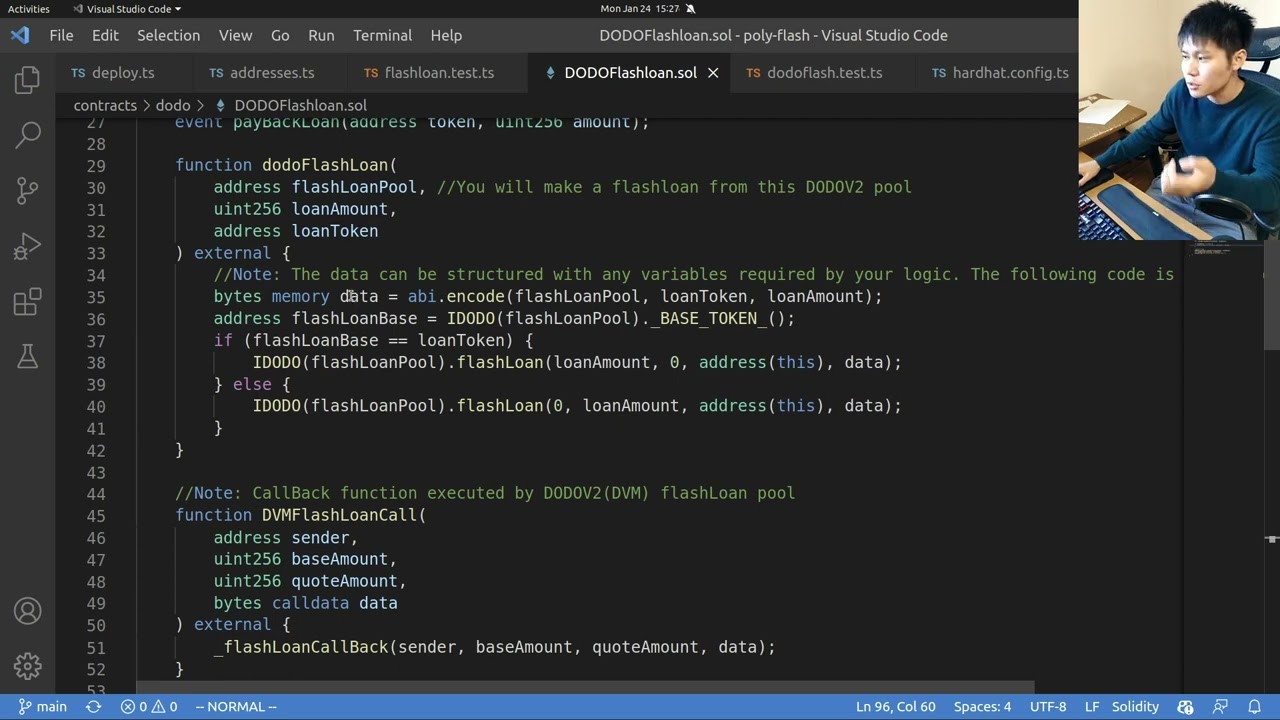This screenshot has height=720, width=1280.
Task: Click abi.encode on line 35
Action: [456, 297]
